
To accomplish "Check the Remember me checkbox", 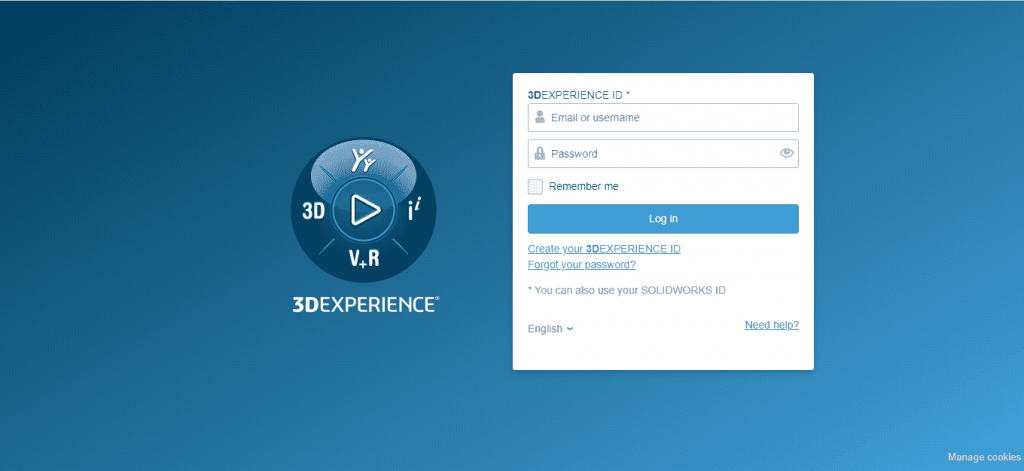I will (536, 187).
